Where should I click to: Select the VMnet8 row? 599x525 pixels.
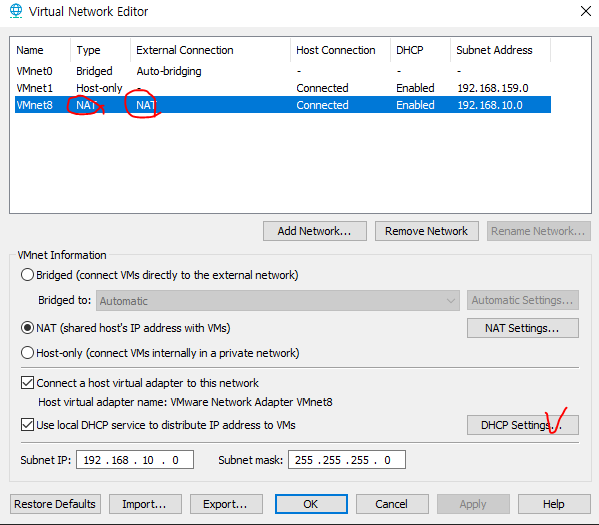point(283,105)
